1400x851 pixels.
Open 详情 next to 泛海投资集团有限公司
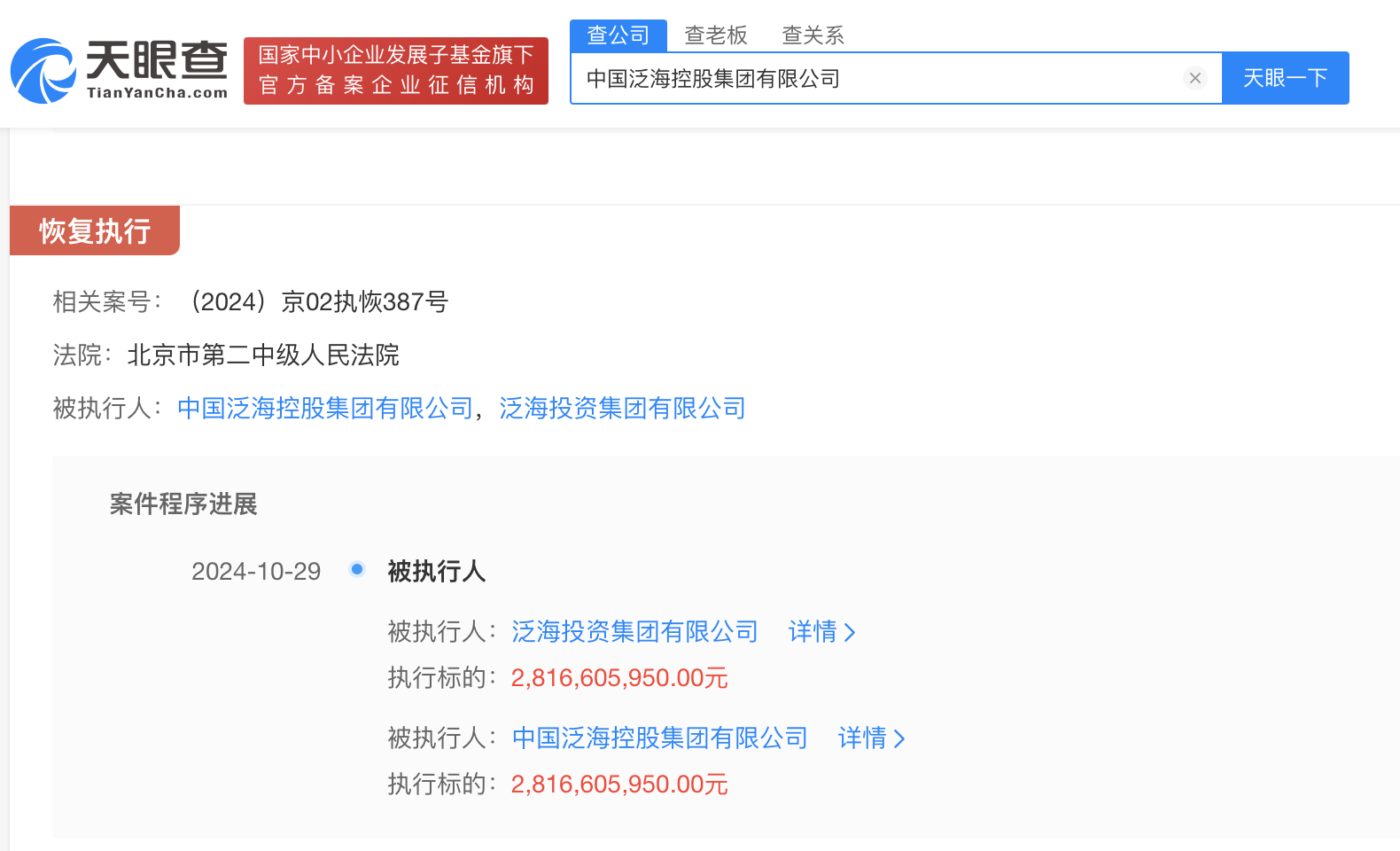coord(822,631)
